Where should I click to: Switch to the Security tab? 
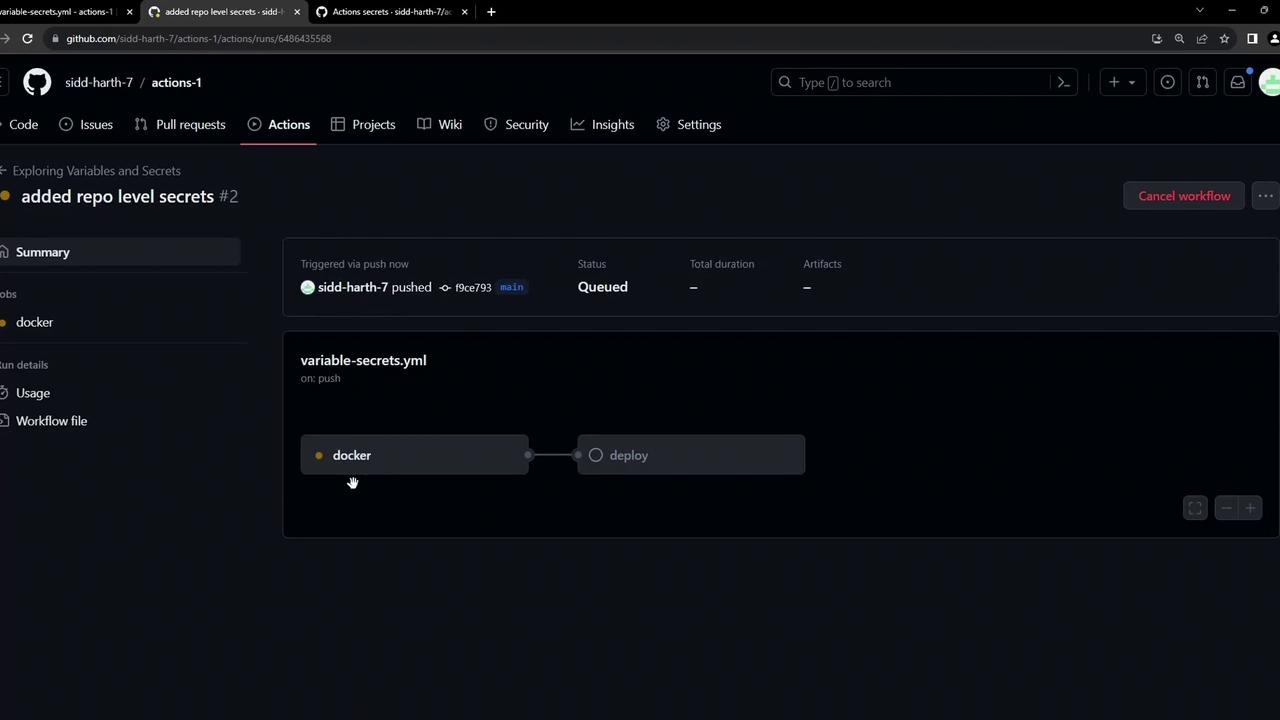click(516, 125)
